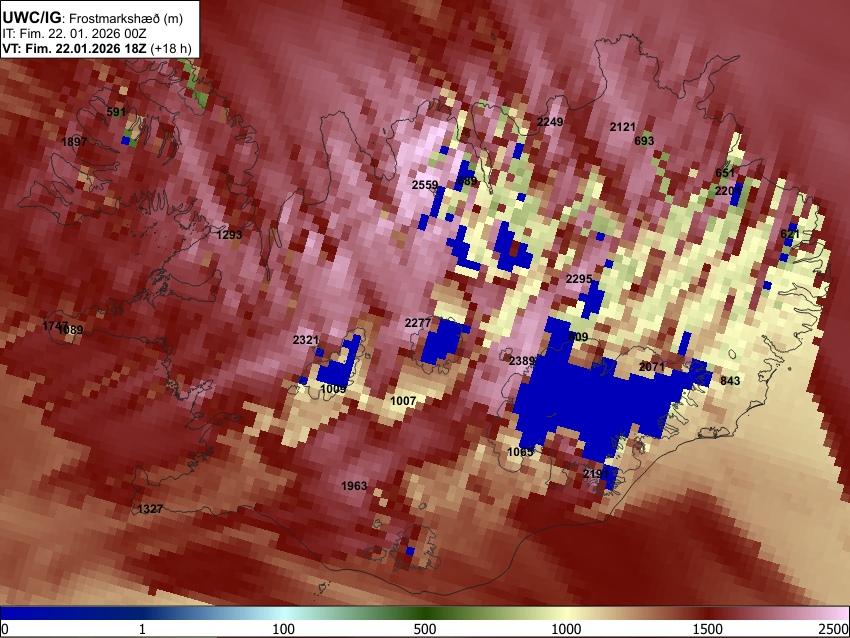Viewport: 850px width, 638px height.
Task: Click the map value 1065
Action: coord(520,452)
